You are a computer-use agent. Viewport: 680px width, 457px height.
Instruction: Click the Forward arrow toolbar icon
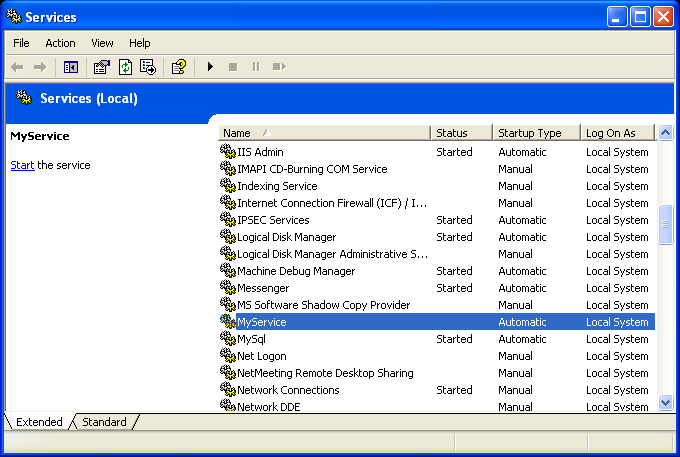(40, 67)
